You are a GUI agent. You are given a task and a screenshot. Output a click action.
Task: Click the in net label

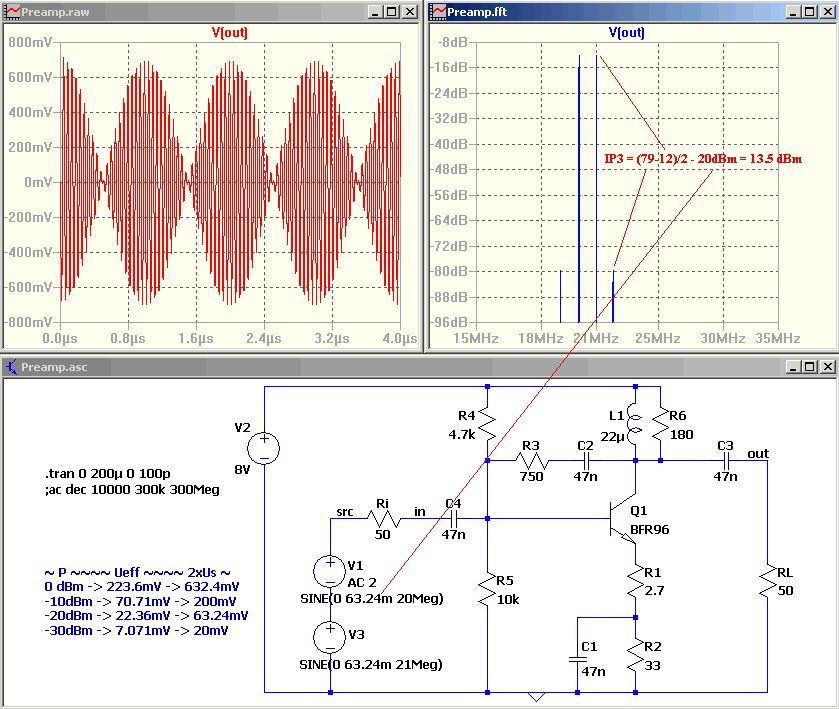pos(420,512)
